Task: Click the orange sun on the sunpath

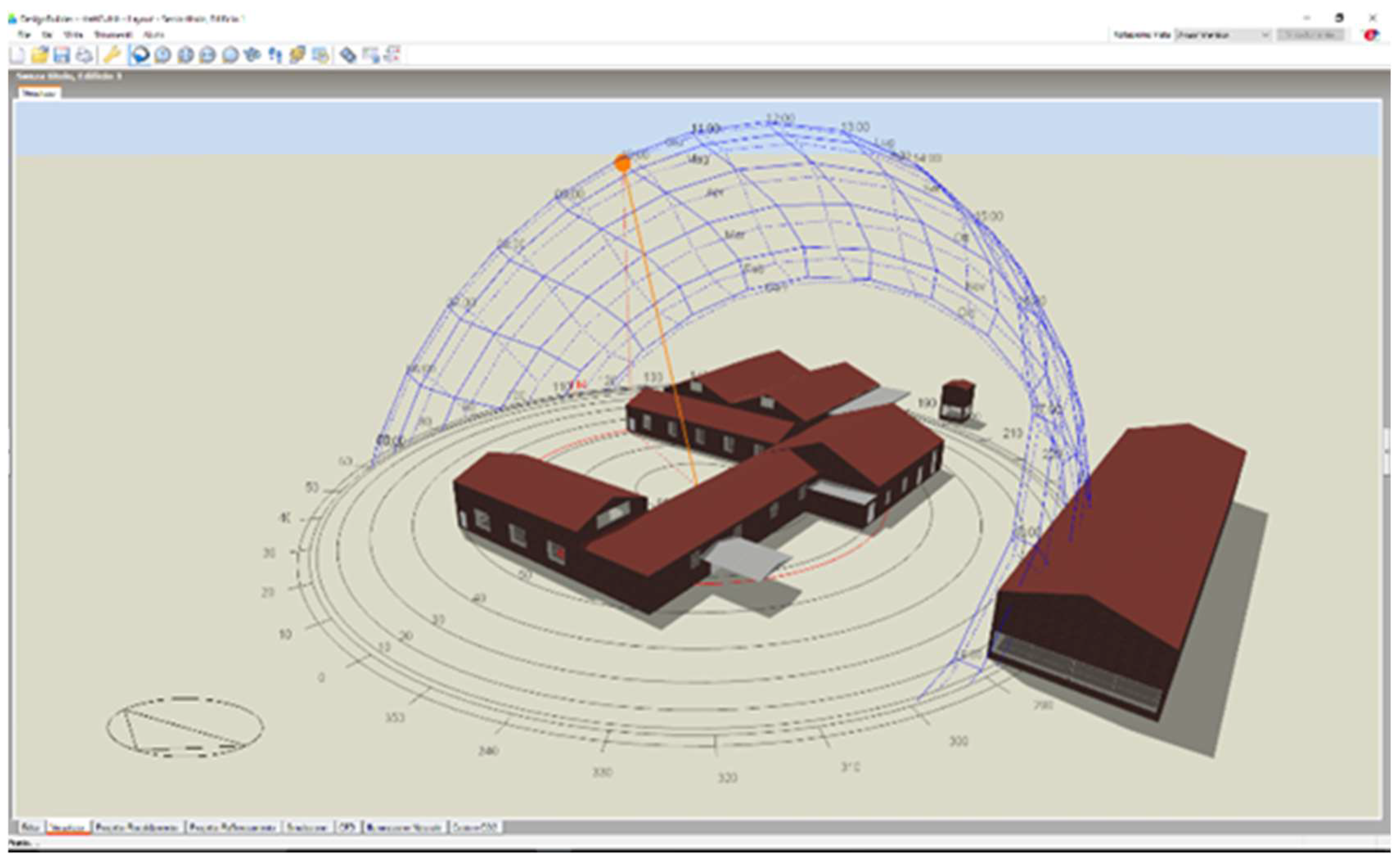Action: [622, 163]
